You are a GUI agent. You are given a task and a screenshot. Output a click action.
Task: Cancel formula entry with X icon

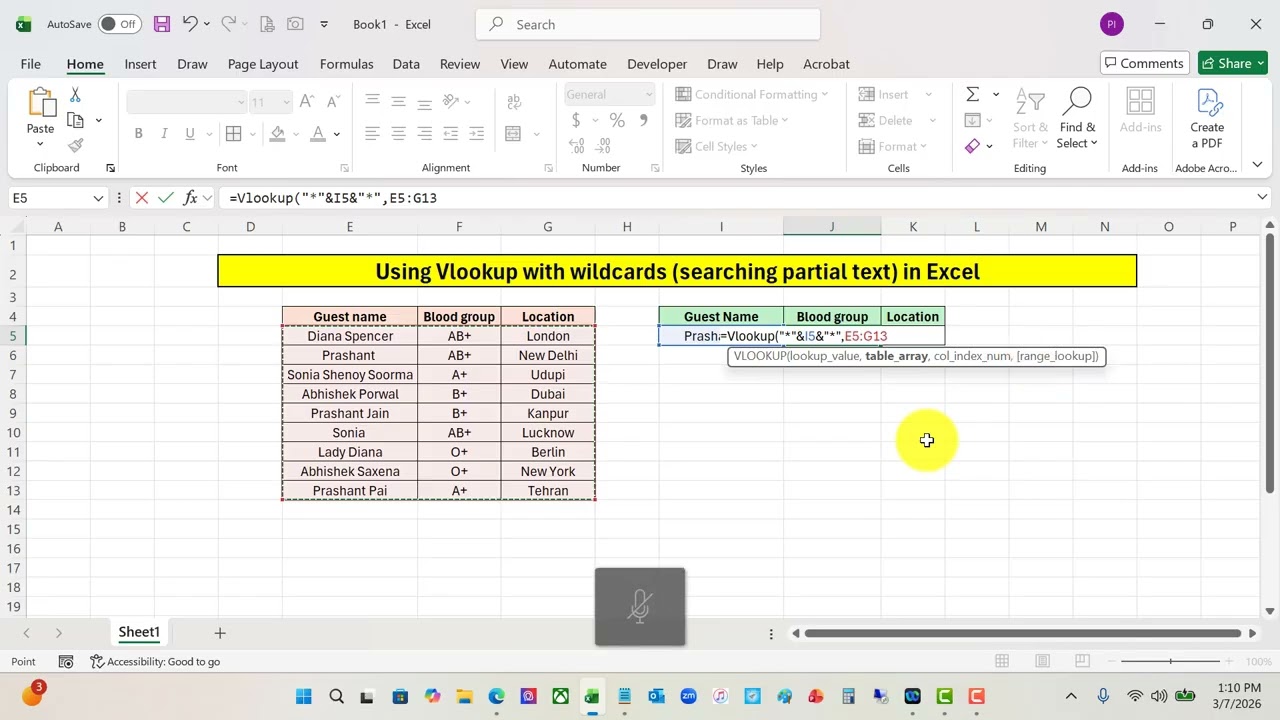[142, 198]
